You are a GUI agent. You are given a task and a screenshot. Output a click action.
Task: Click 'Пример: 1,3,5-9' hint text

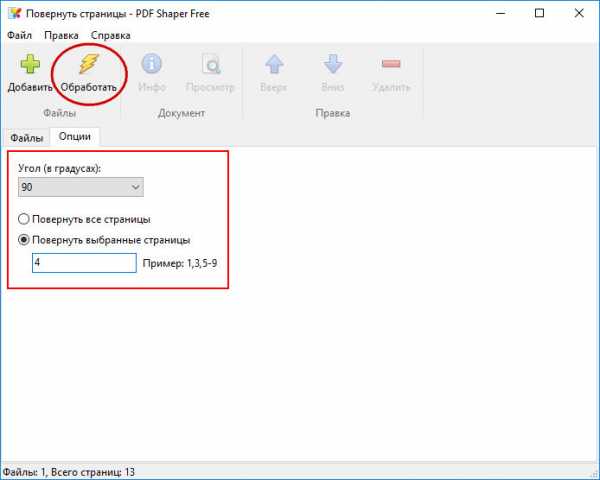(x=180, y=263)
